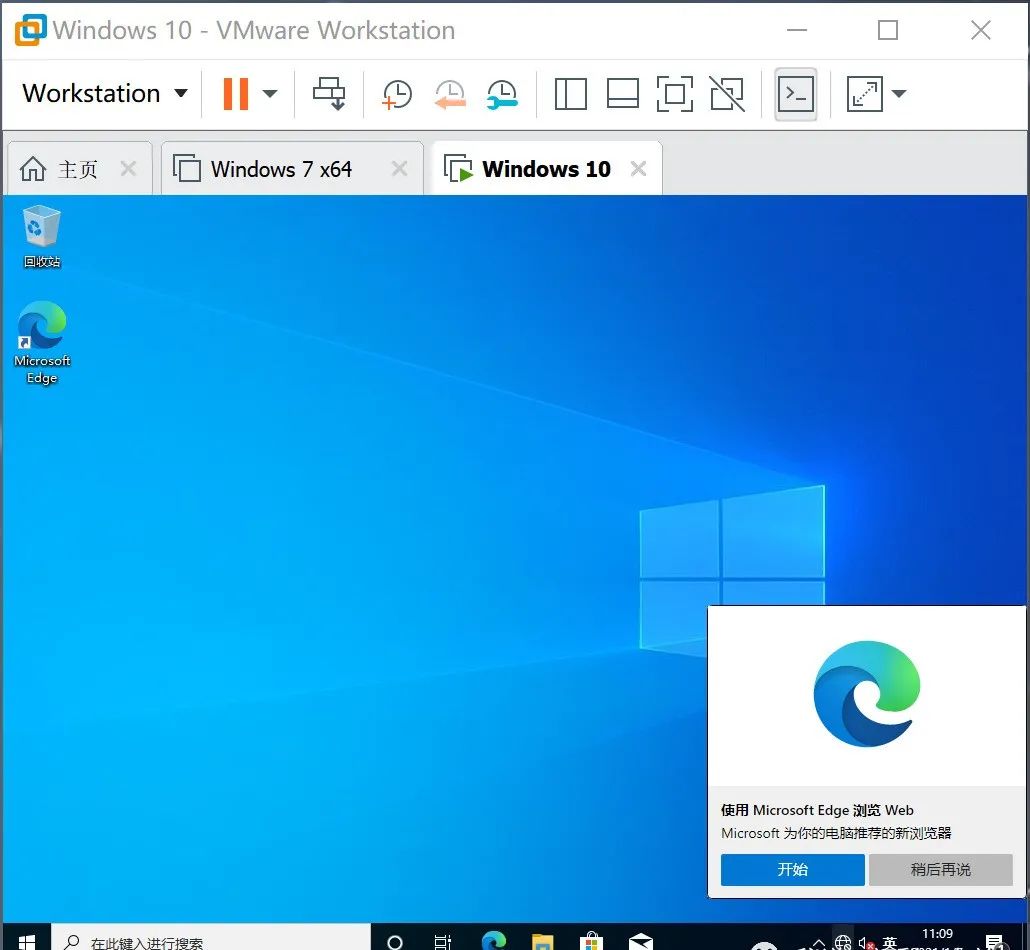Toggle the console view panel
This screenshot has height=950, width=1030.
(796, 93)
